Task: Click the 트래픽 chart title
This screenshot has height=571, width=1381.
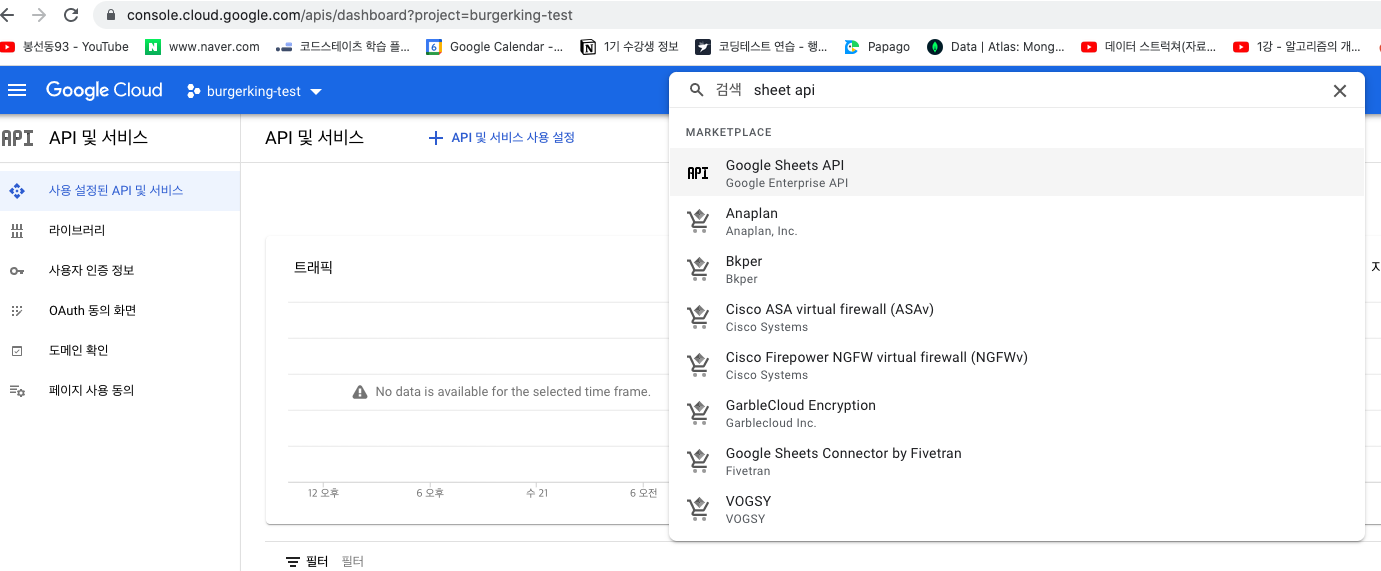Action: click(313, 267)
